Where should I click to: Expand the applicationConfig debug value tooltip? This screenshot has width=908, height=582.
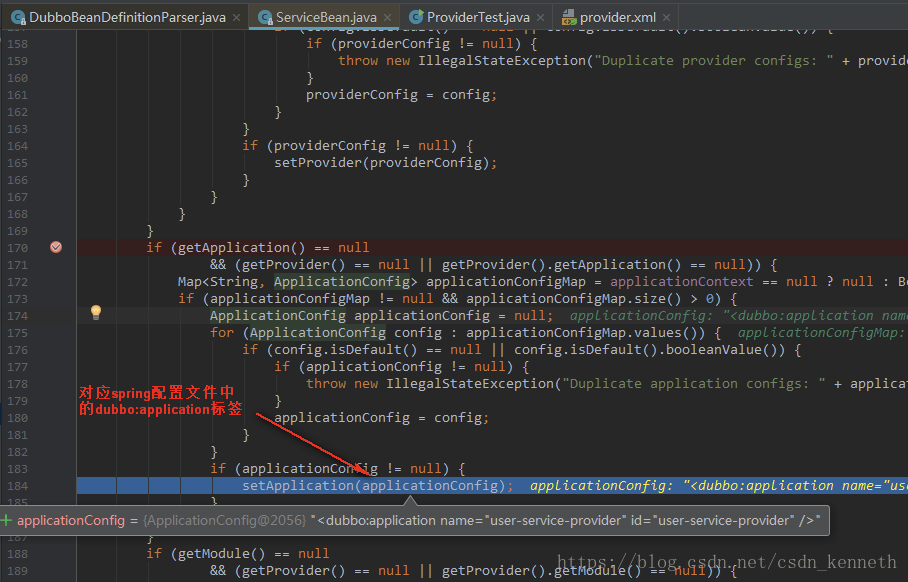(6, 520)
